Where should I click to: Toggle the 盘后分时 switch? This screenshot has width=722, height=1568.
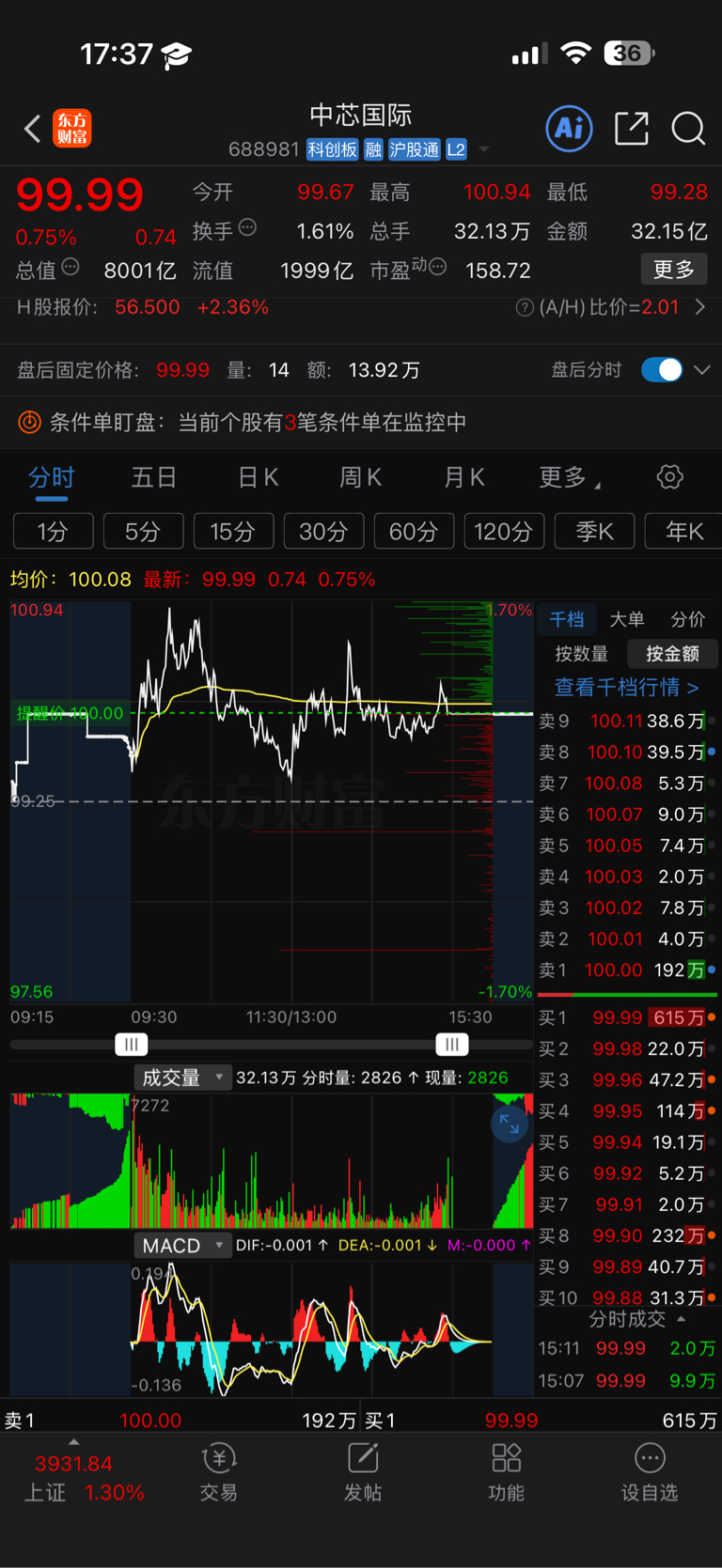[662, 369]
